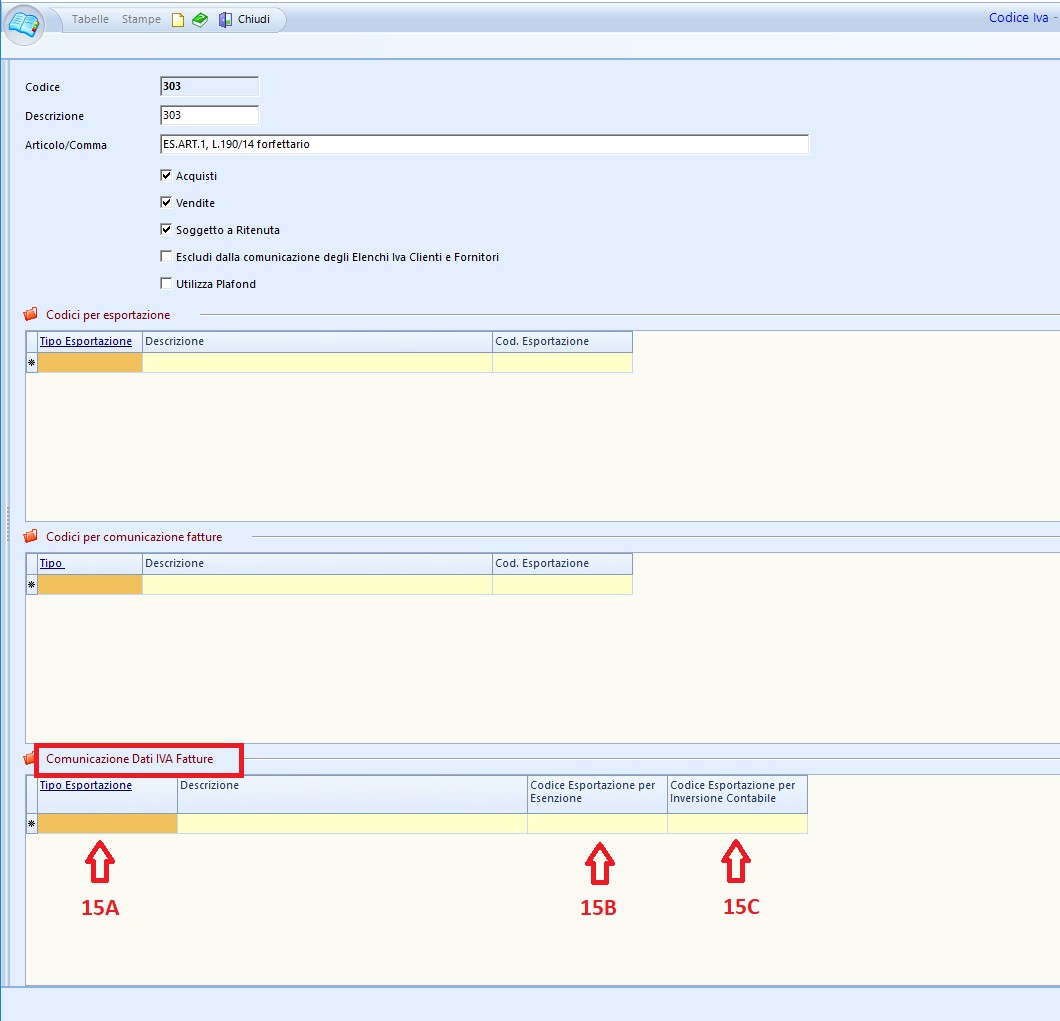Click Codice Esportazione per Inversione Contabile cell
This screenshot has height=1021, width=1060.
(736, 824)
